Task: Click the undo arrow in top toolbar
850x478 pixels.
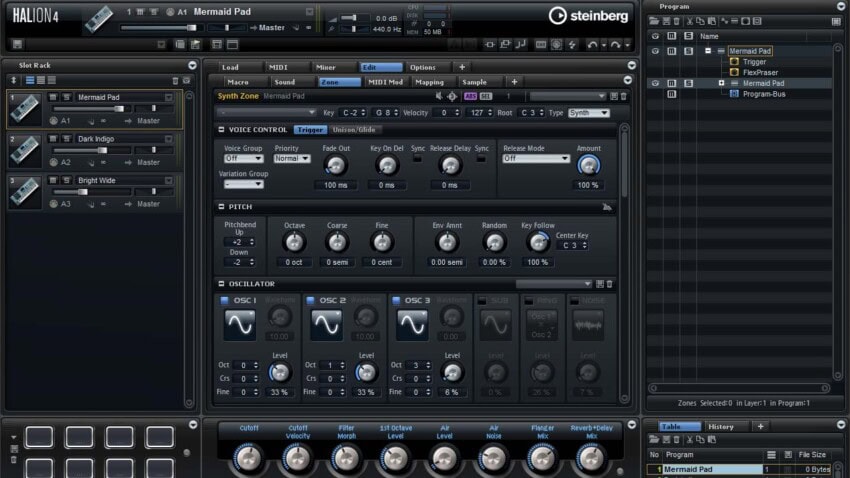Action: click(594, 45)
